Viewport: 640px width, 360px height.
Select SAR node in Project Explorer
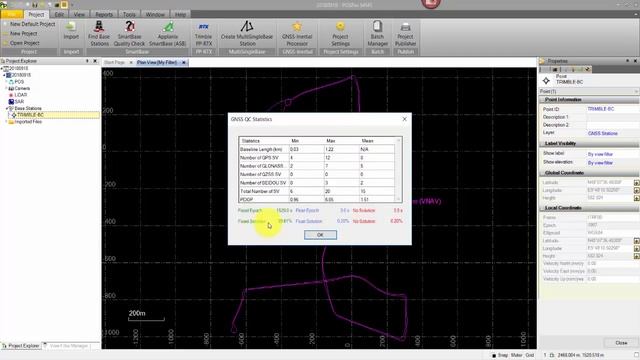[19, 101]
